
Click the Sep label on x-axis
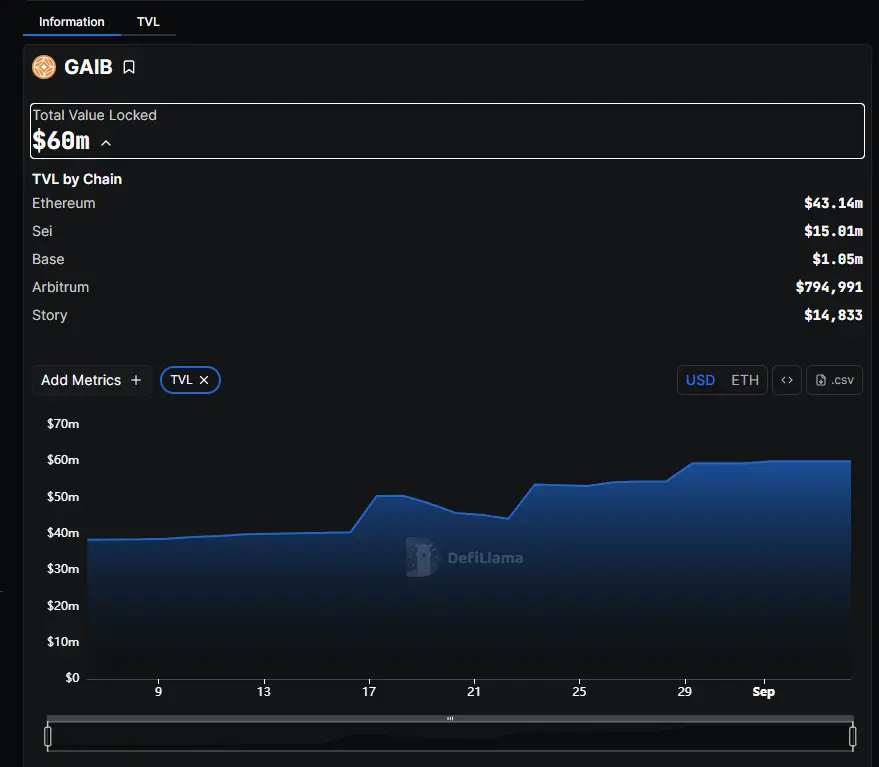click(x=764, y=691)
